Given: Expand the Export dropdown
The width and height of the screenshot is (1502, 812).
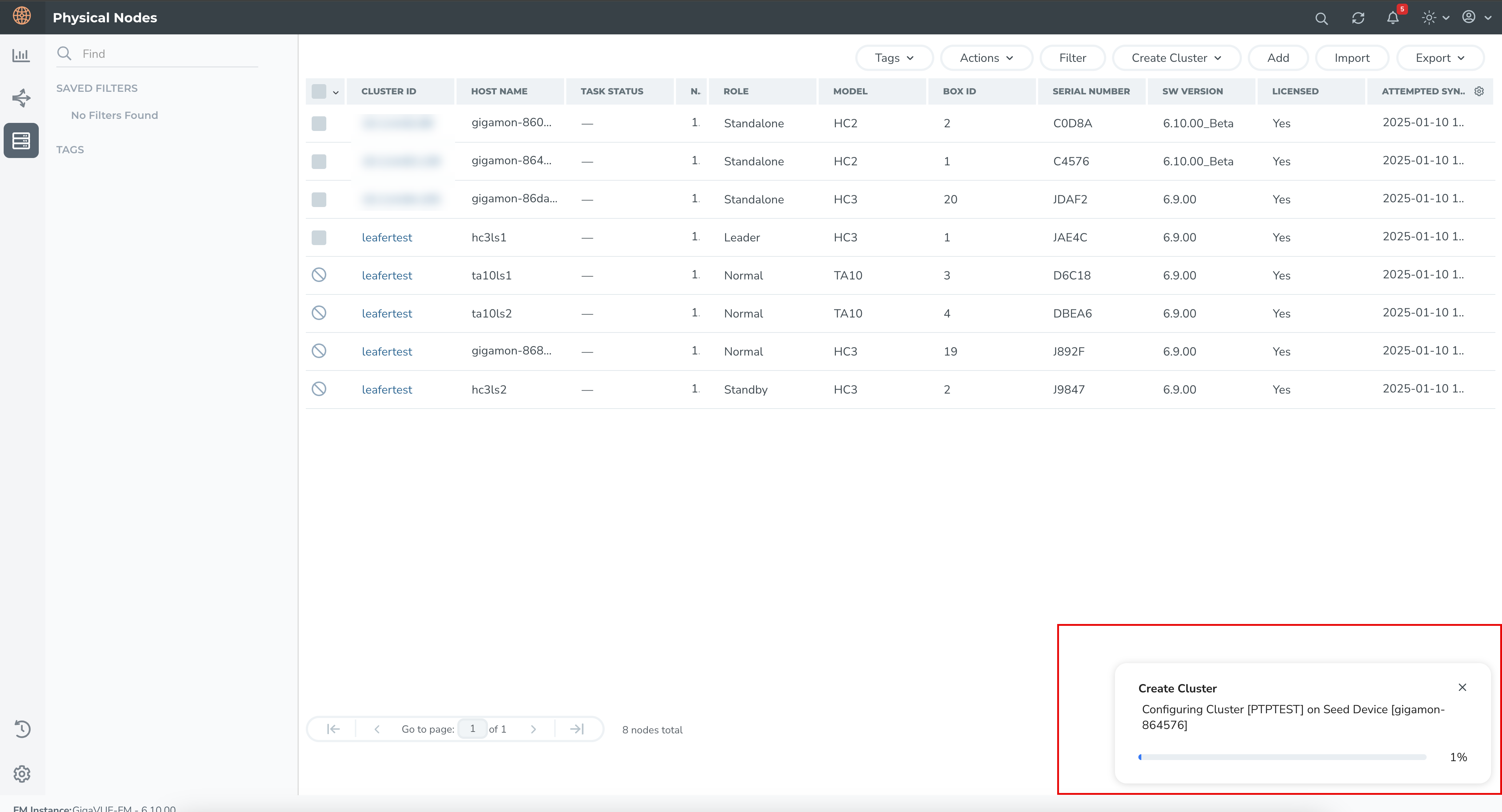Looking at the screenshot, I should 1439,58.
